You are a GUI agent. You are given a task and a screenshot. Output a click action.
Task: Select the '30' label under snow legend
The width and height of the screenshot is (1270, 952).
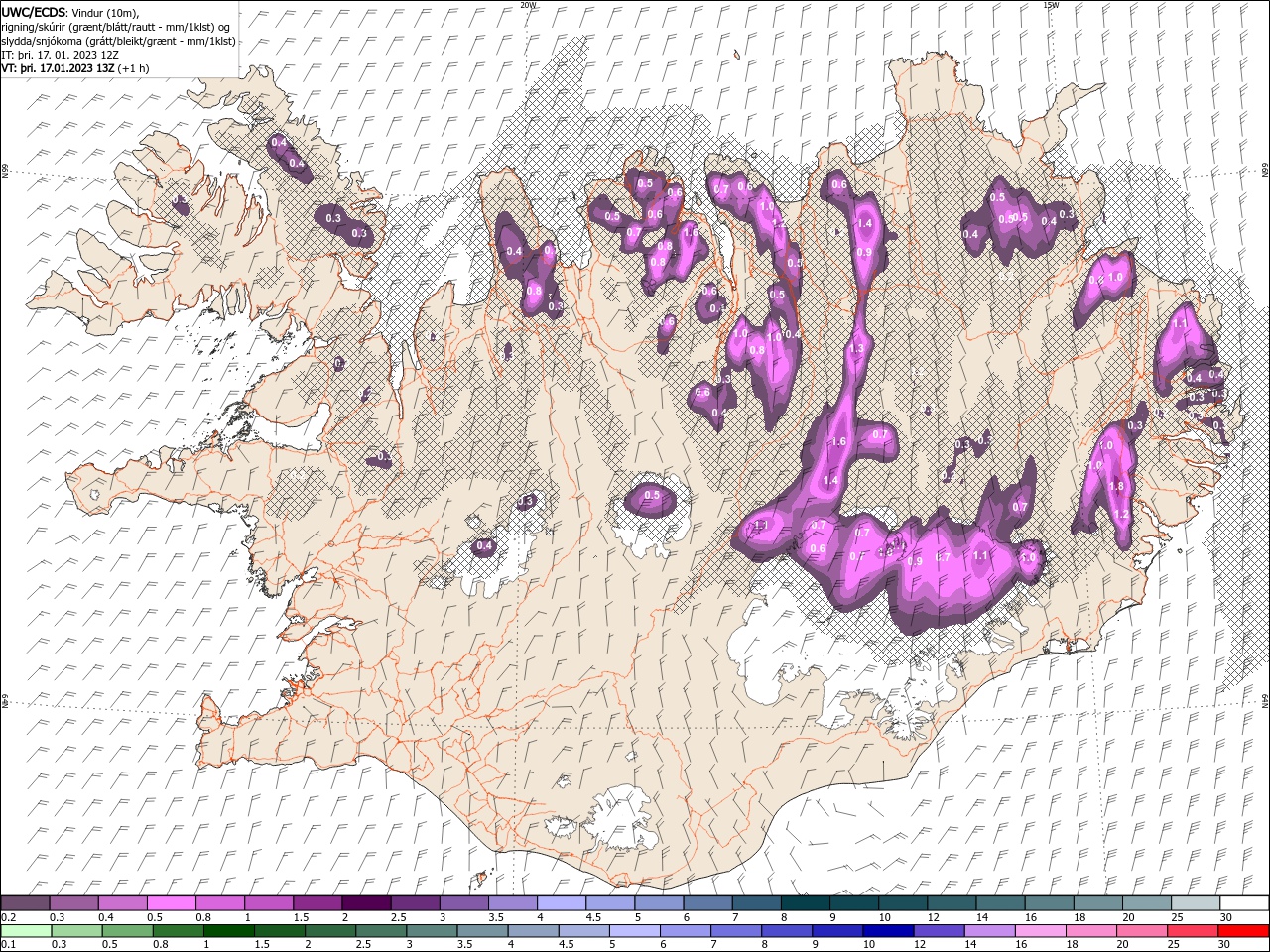(x=1226, y=917)
